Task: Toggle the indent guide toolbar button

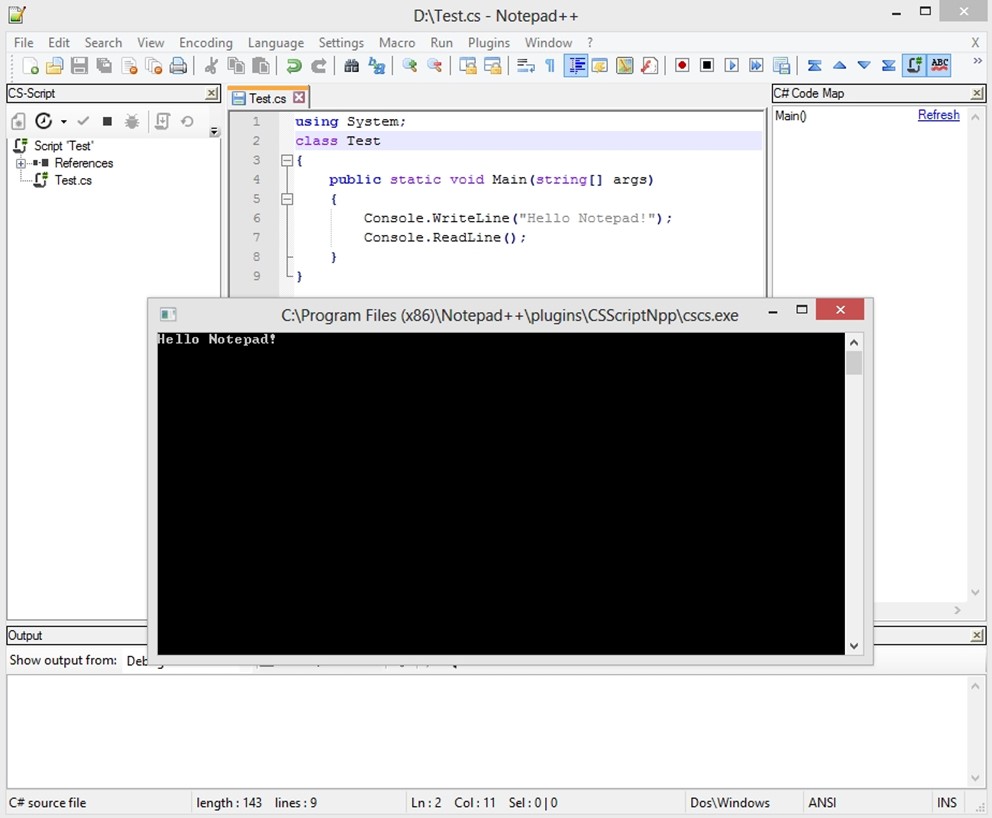Action: [575, 66]
